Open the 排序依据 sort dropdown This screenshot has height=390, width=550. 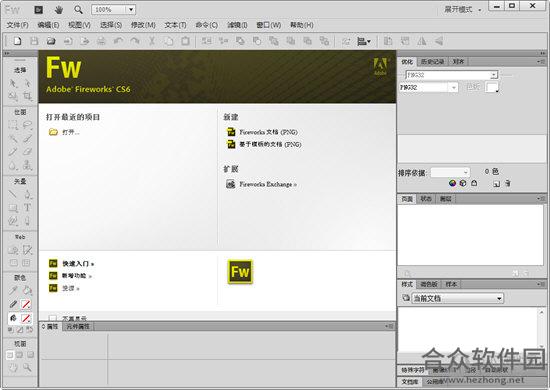450,172
